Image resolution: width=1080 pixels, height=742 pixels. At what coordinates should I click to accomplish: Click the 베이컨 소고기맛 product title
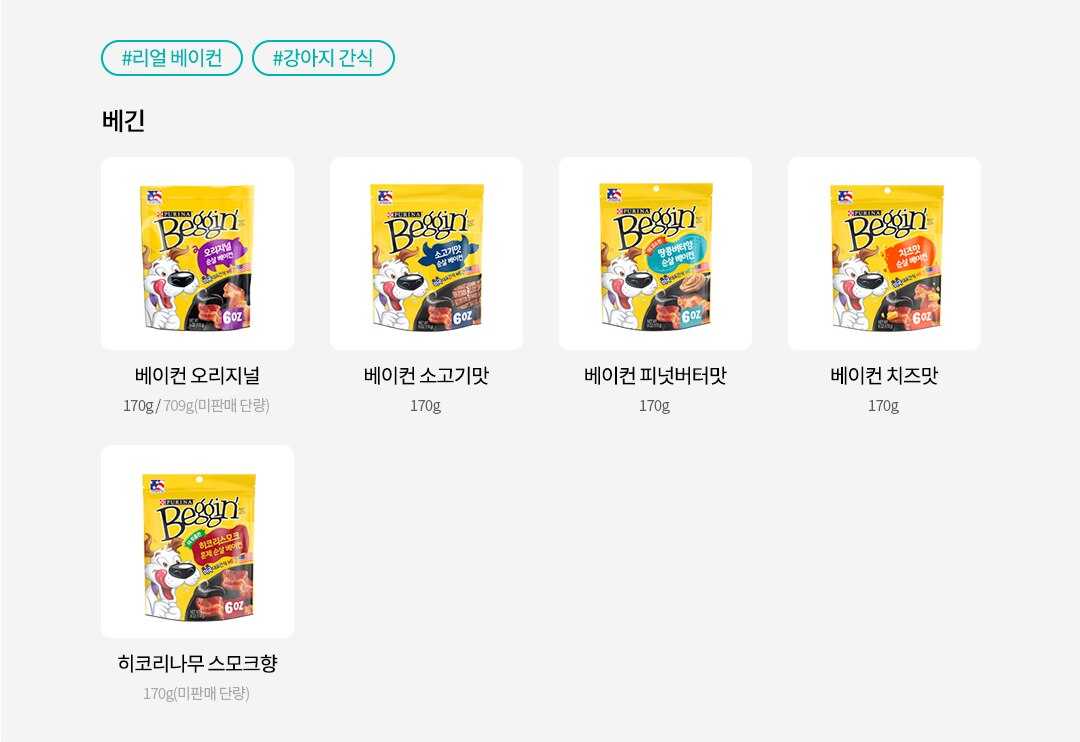[x=426, y=375]
